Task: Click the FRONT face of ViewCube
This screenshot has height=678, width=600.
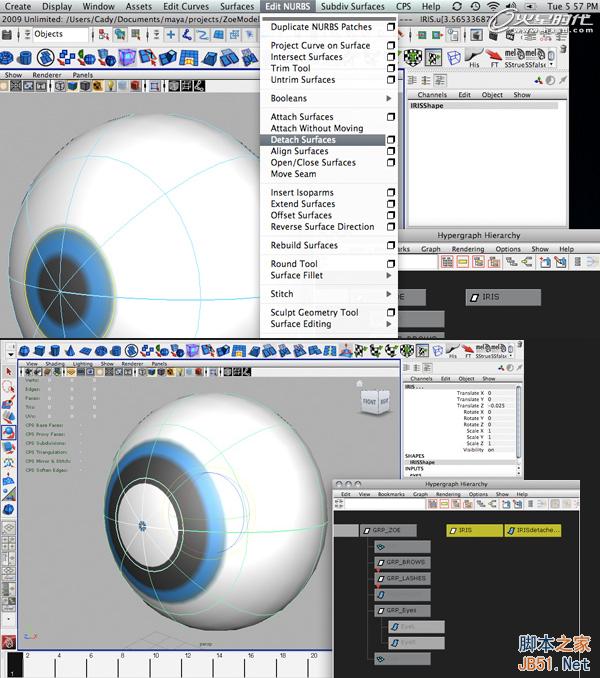Action: click(370, 402)
